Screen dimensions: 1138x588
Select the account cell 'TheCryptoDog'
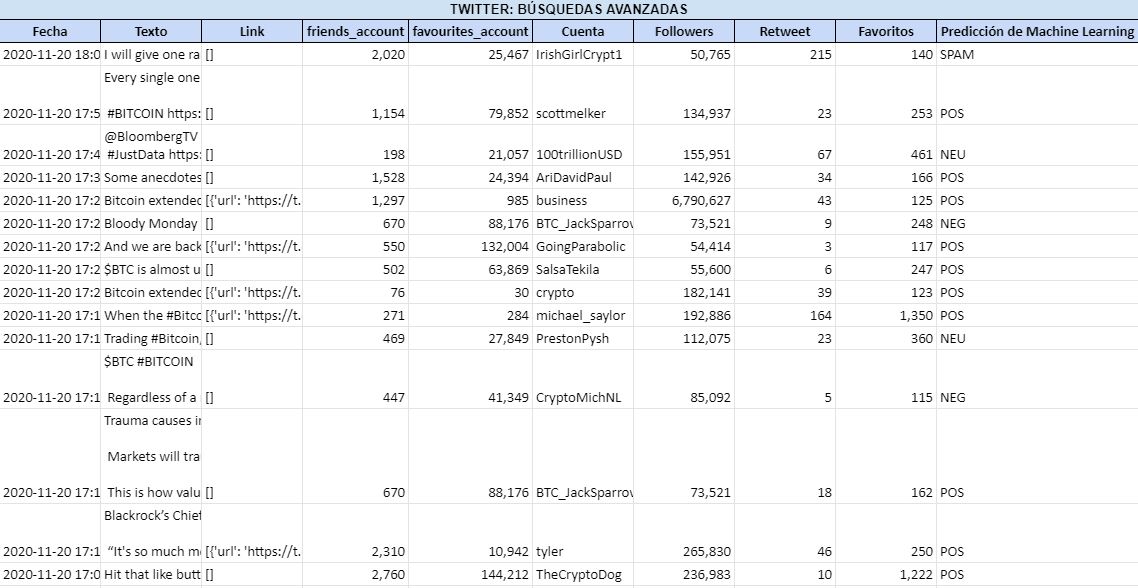click(578, 575)
